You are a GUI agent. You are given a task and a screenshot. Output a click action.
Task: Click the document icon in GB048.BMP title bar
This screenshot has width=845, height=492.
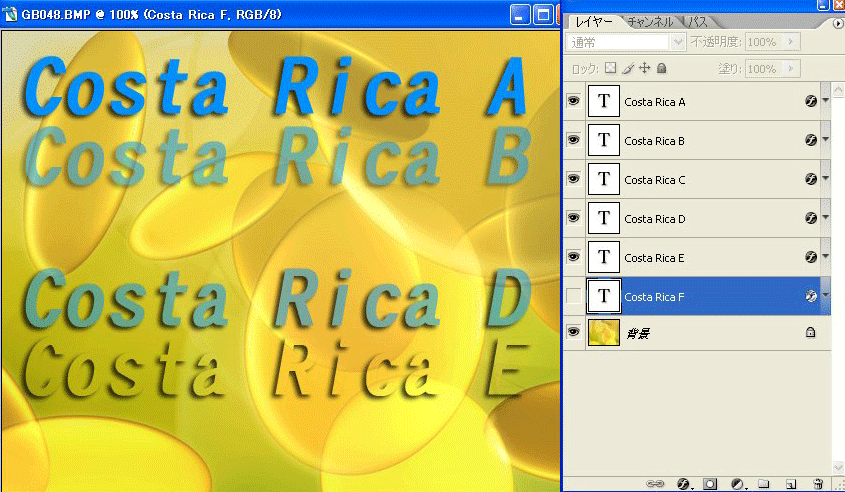[x=9, y=15]
